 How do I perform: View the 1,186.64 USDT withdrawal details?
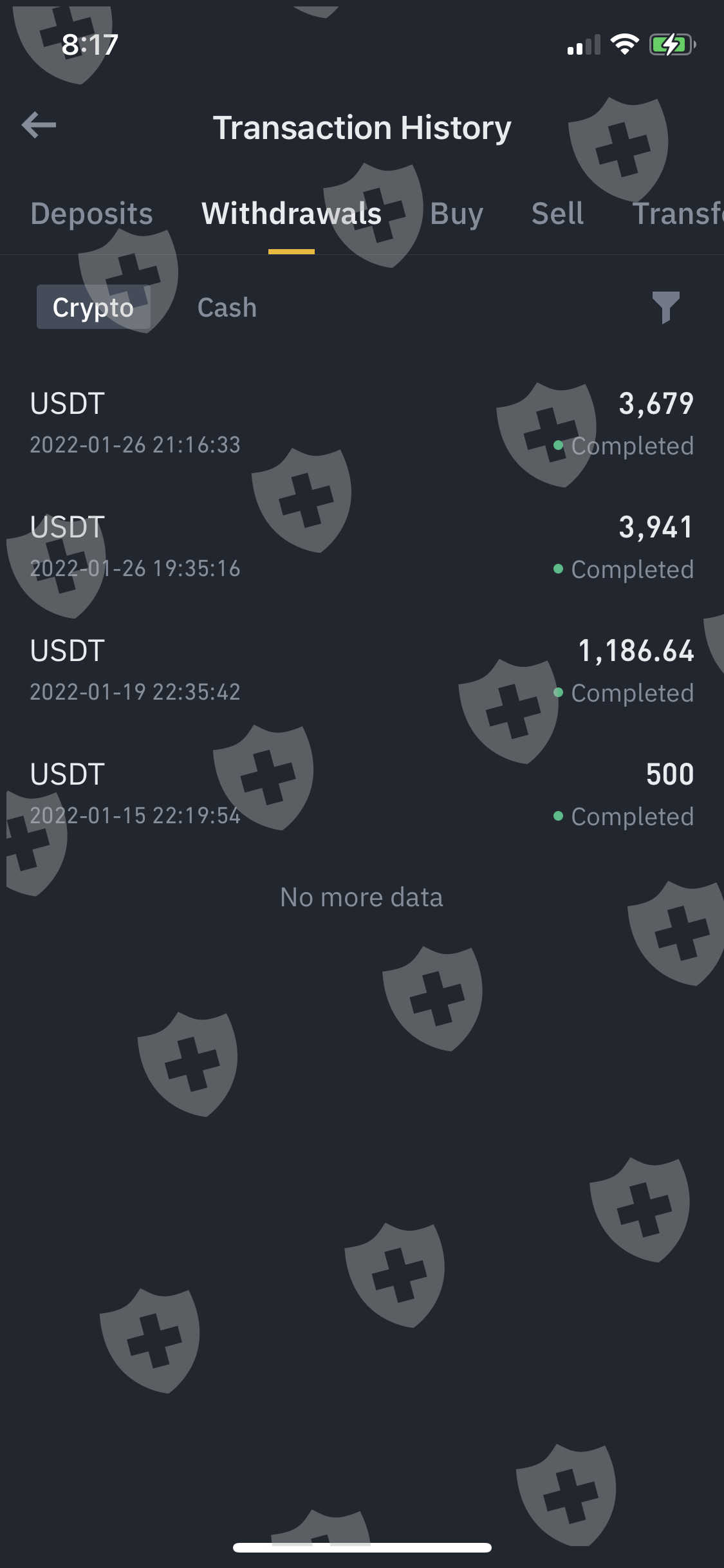point(362,671)
